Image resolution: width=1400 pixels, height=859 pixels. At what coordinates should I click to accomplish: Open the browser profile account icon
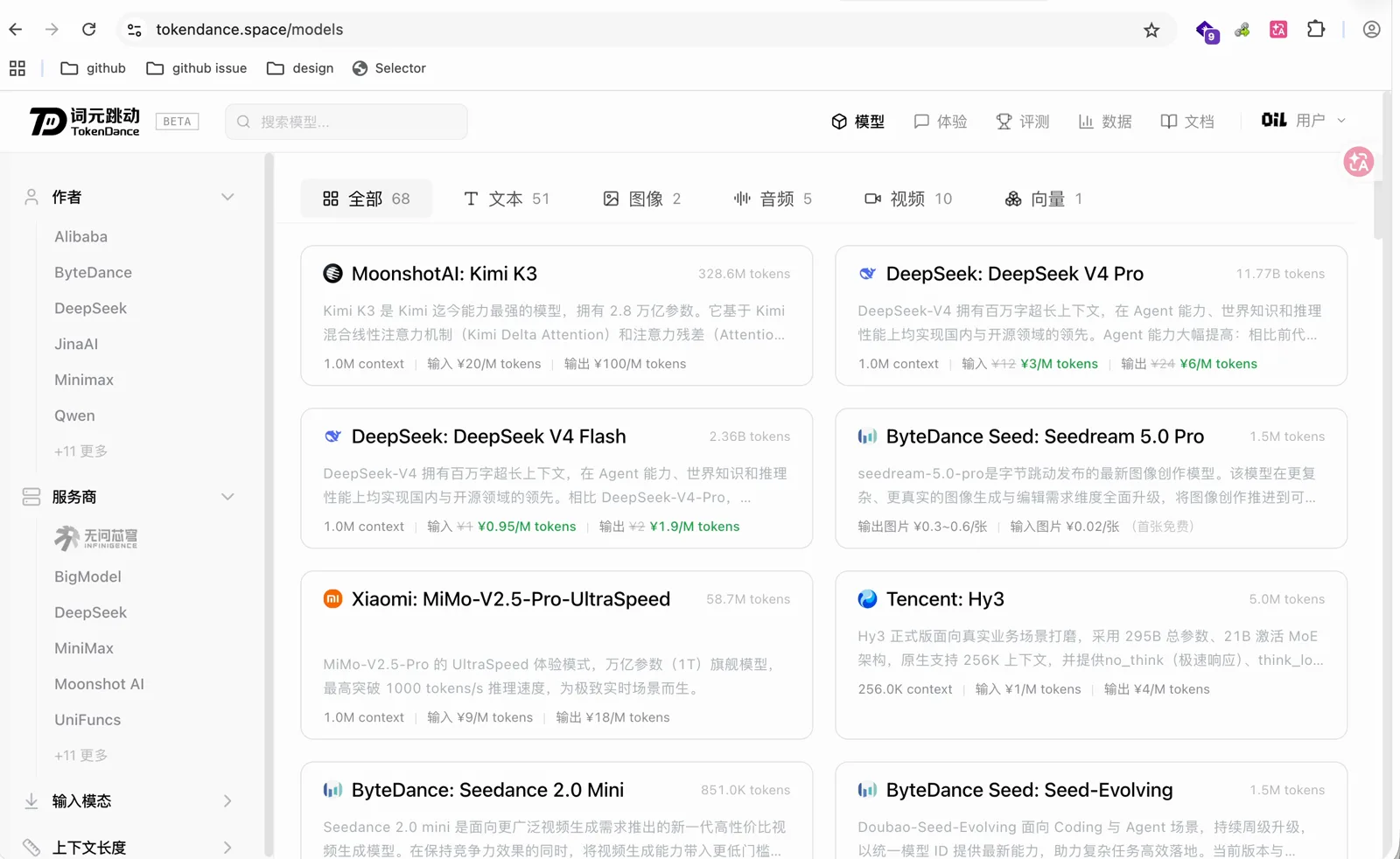click(x=1371, y=30)
